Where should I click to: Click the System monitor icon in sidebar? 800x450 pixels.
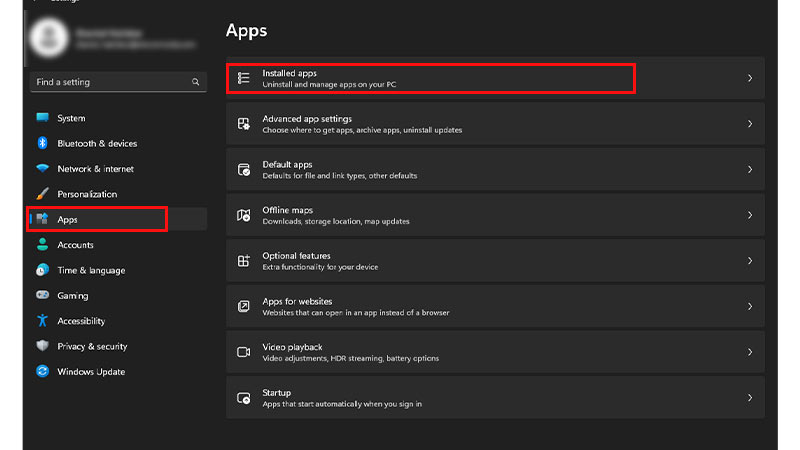click(42, 118)
